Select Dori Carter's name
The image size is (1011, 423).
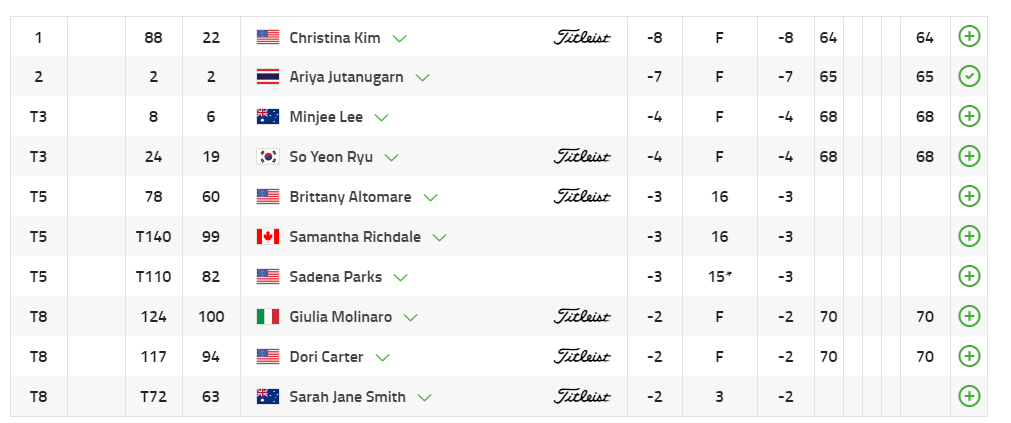pos(326,357)
